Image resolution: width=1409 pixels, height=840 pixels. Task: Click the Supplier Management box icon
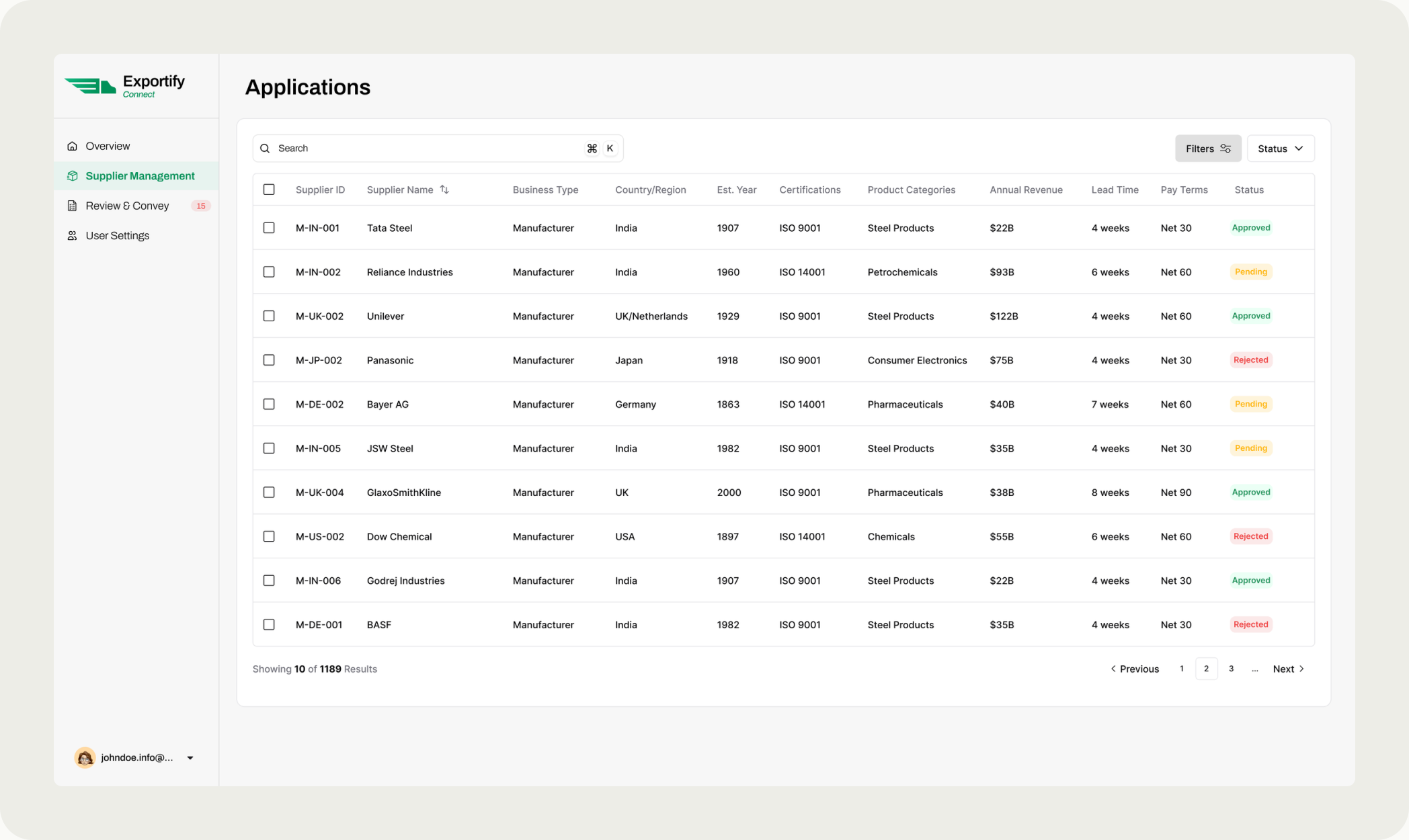pos(73,176)
